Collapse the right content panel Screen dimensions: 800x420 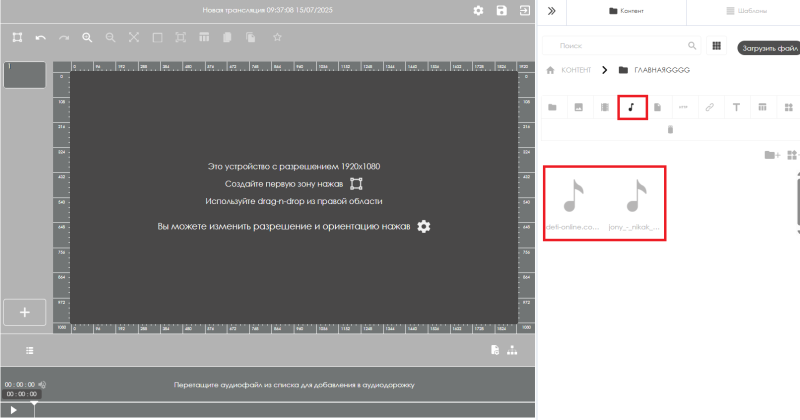coord(551,10)
